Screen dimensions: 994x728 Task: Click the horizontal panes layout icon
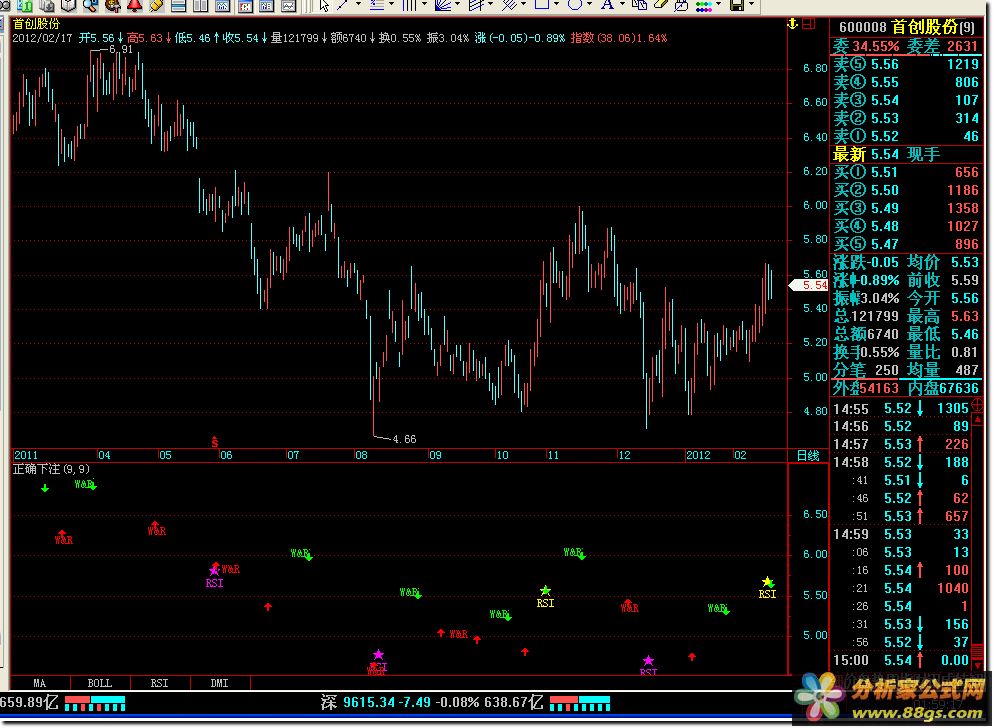point(178,6)
